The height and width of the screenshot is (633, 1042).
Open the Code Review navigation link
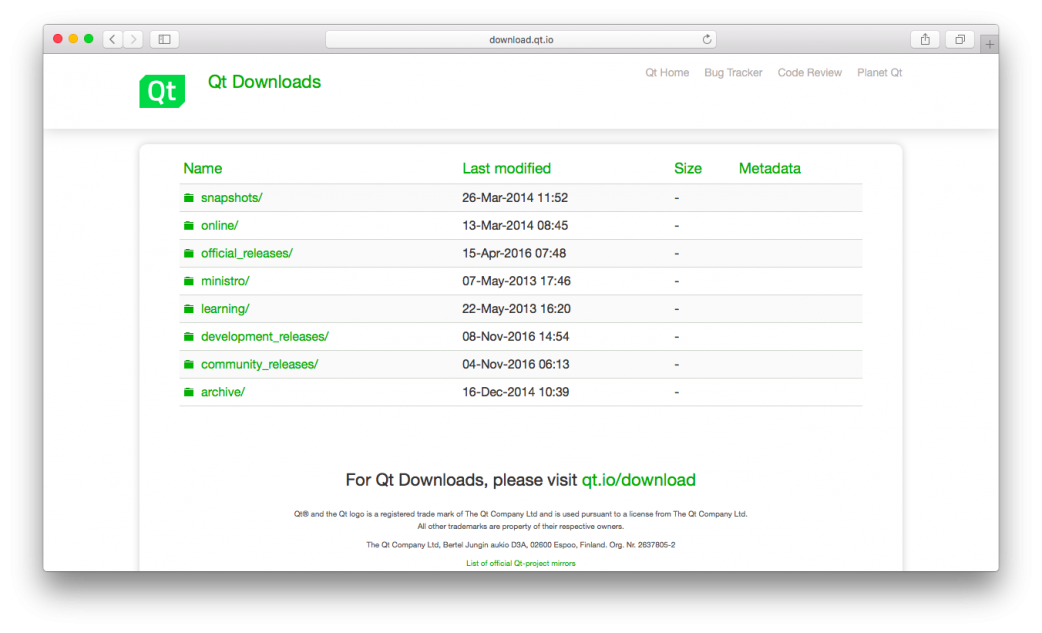click(x=809, y=73)
